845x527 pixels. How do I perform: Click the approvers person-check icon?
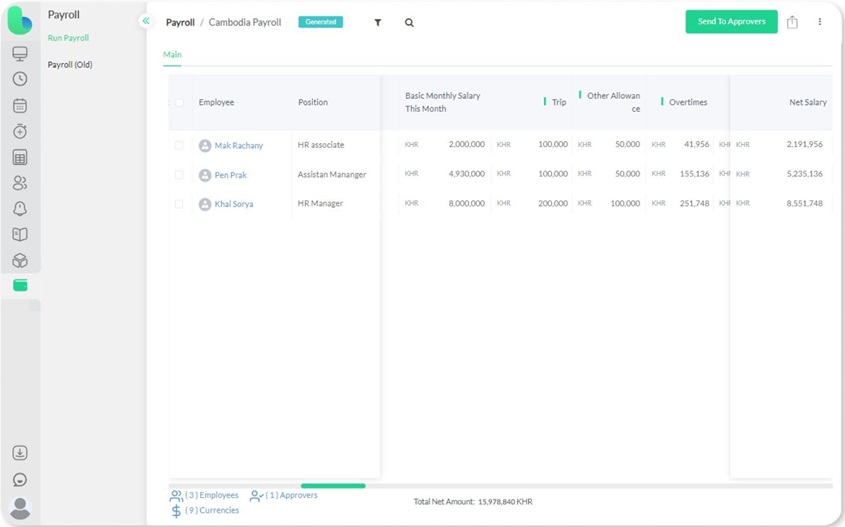(x=257, y=495)
